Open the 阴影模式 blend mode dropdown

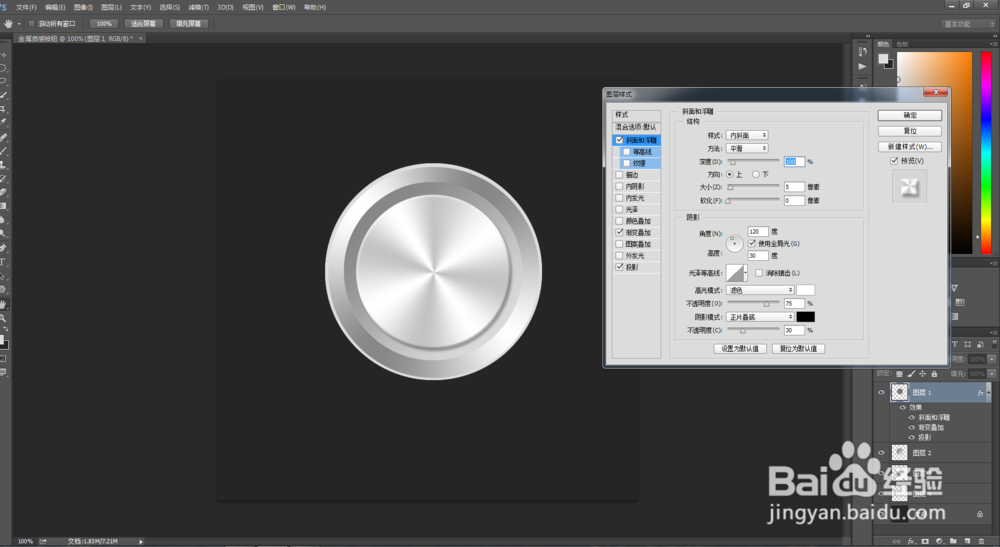click(x=760, y=317)
